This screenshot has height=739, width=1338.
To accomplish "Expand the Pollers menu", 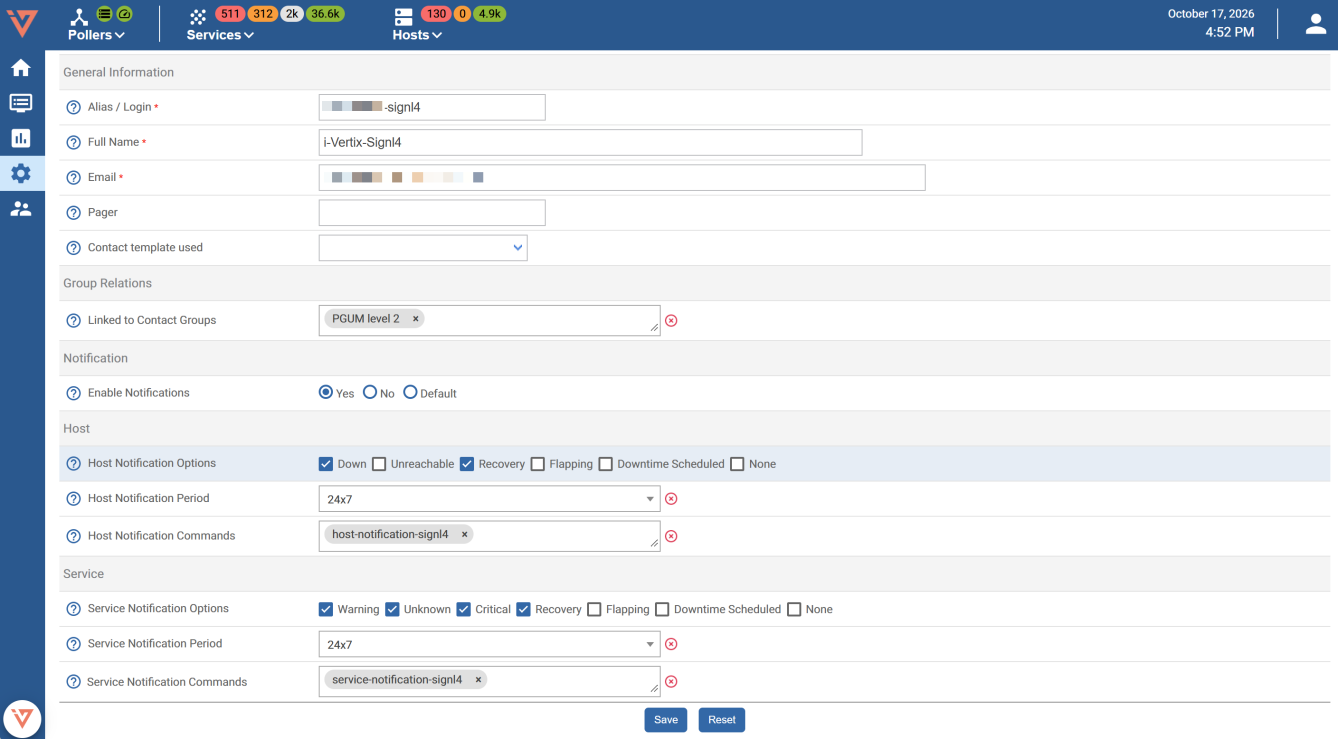I will click(x=96, y=35).
